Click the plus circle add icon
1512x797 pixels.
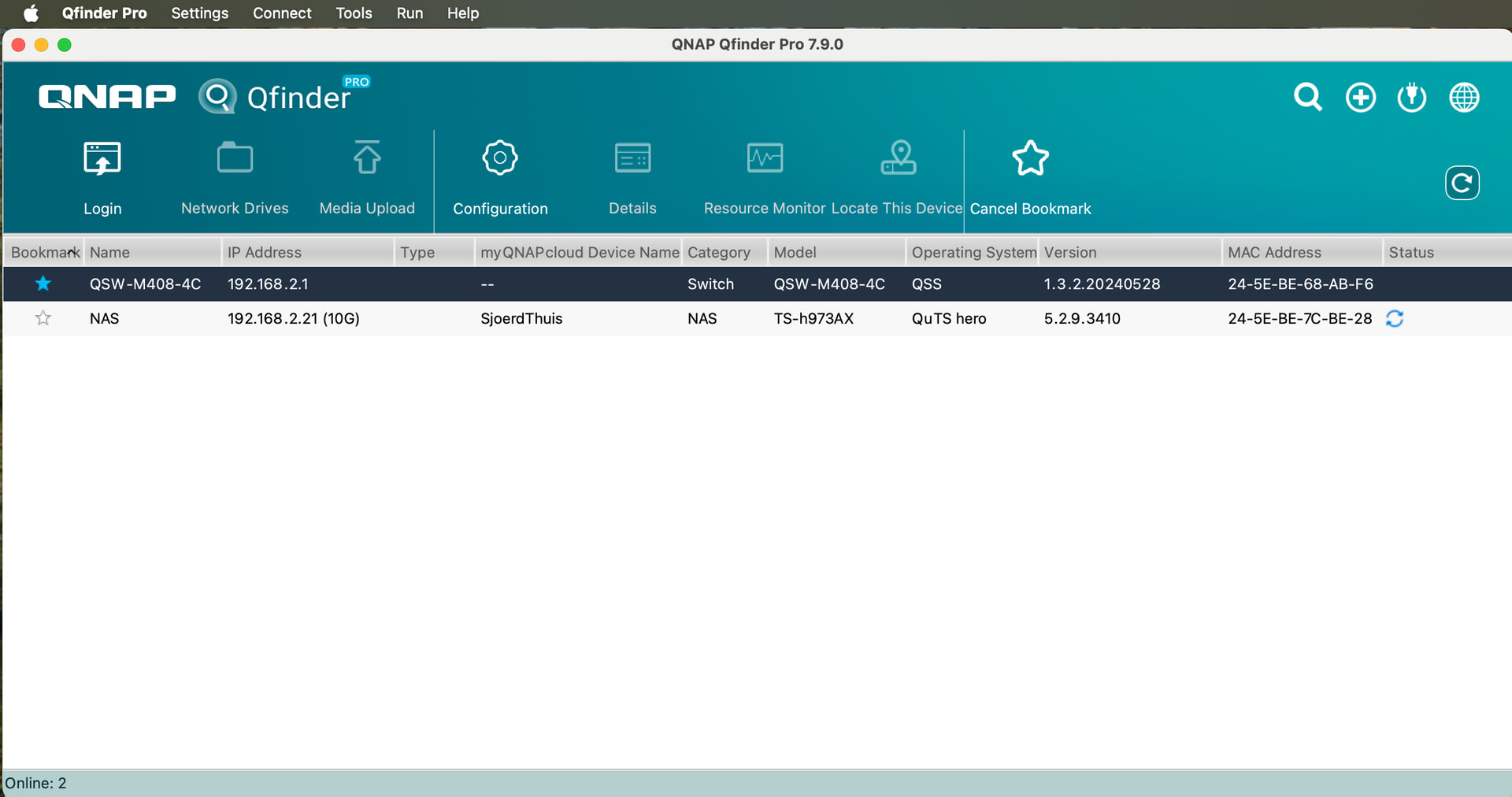point(1361,98)
